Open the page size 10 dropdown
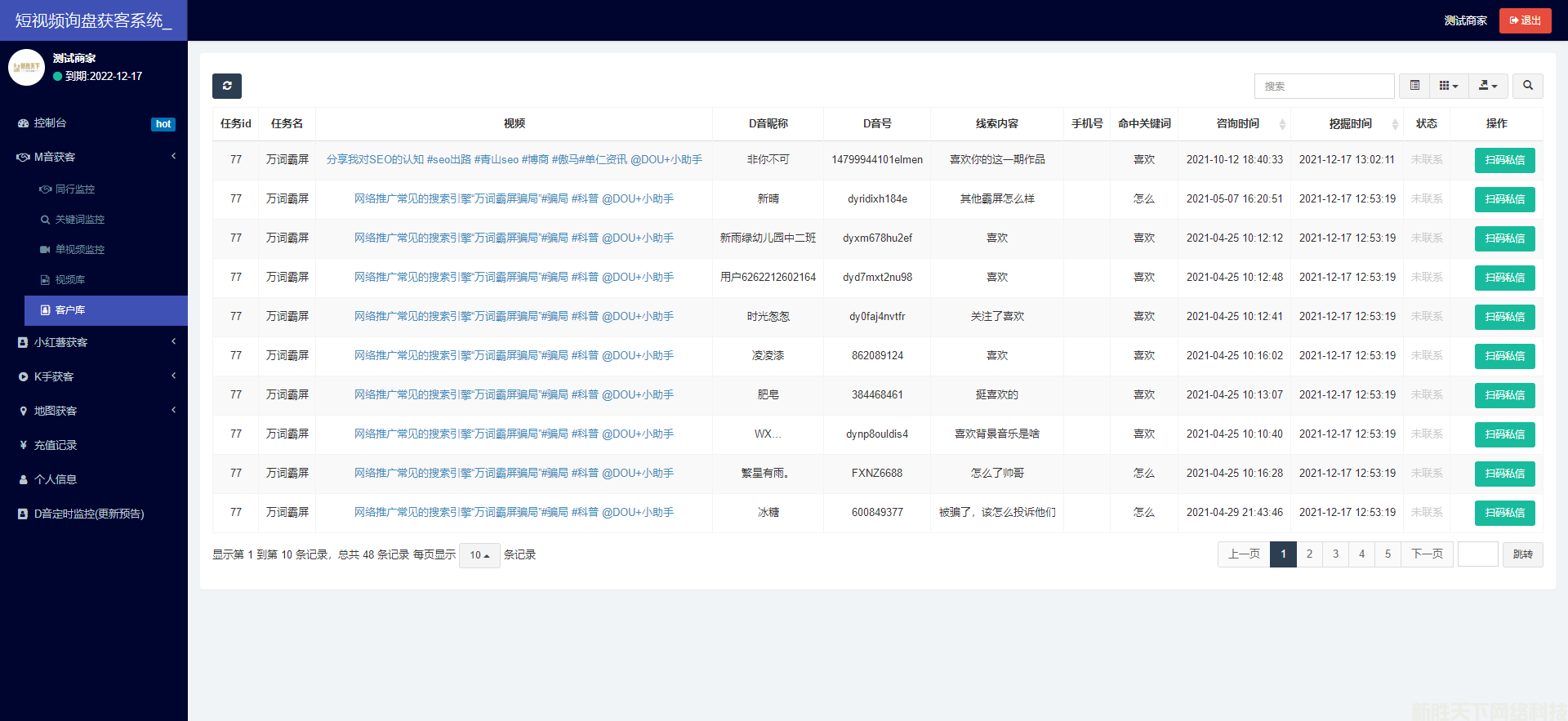 coord(479,555)
